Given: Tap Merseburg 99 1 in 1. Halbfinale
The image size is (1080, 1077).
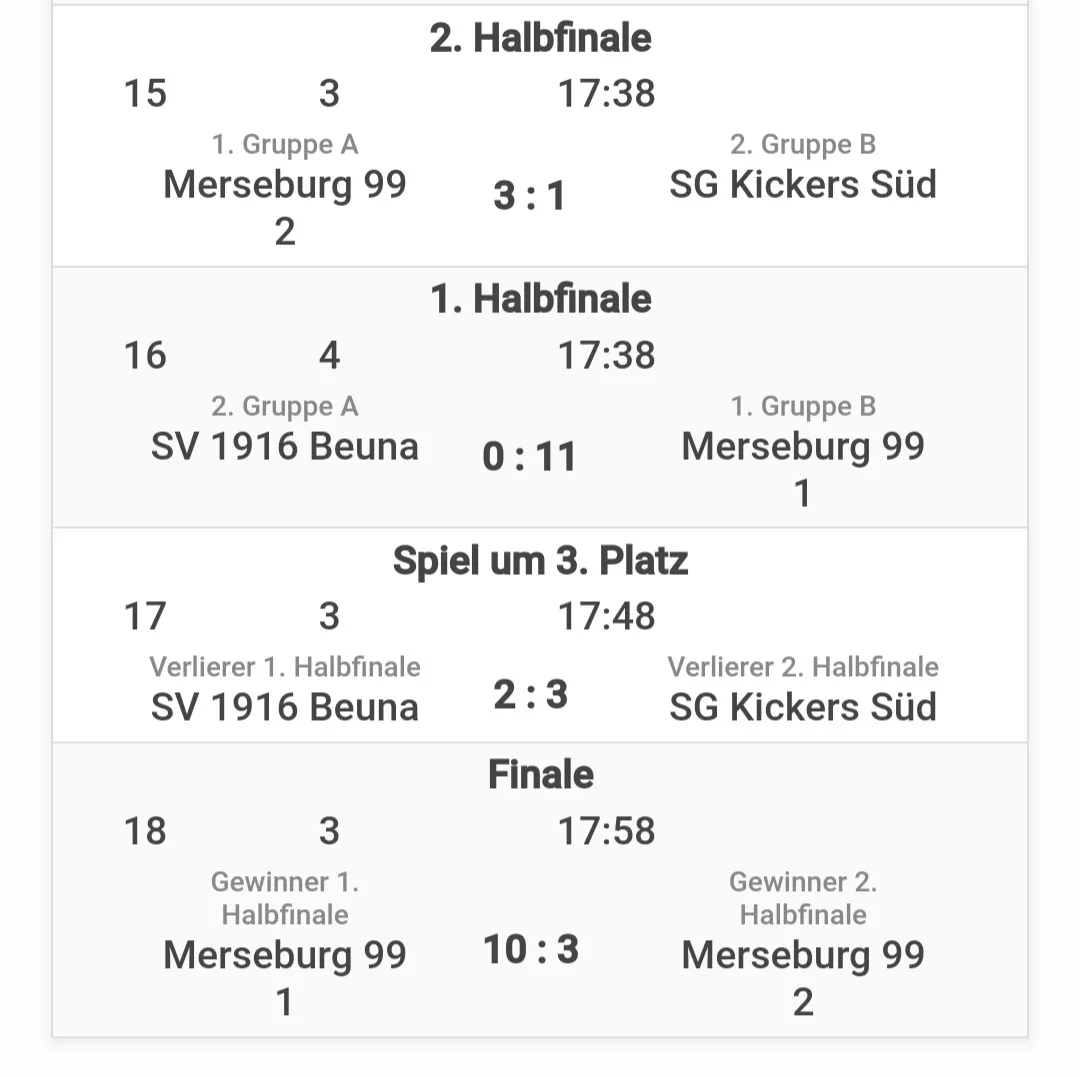Looking at the screenshot, I should (x=802, y=469).
